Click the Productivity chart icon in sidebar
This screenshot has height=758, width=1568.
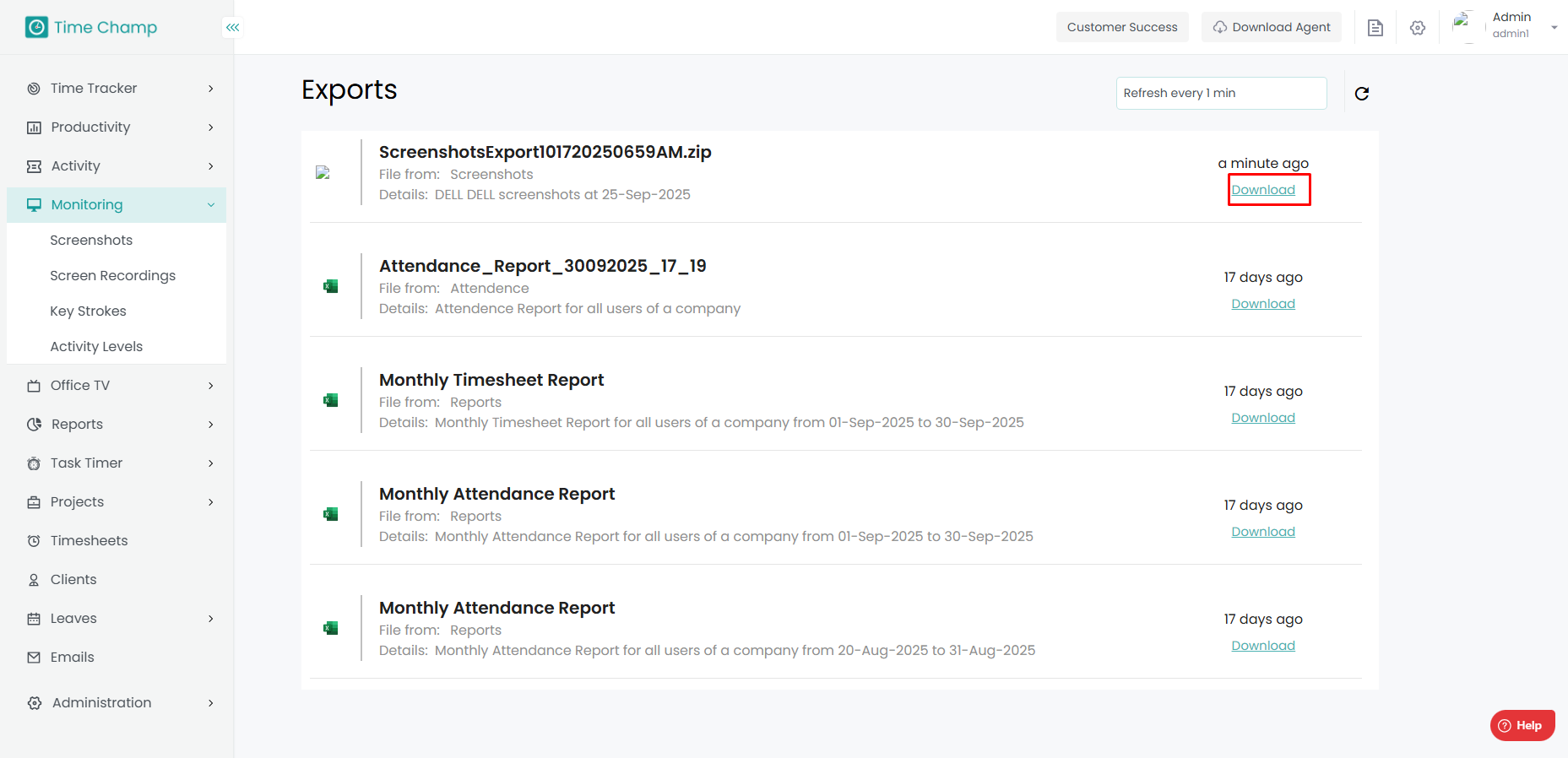click(34, 127)
